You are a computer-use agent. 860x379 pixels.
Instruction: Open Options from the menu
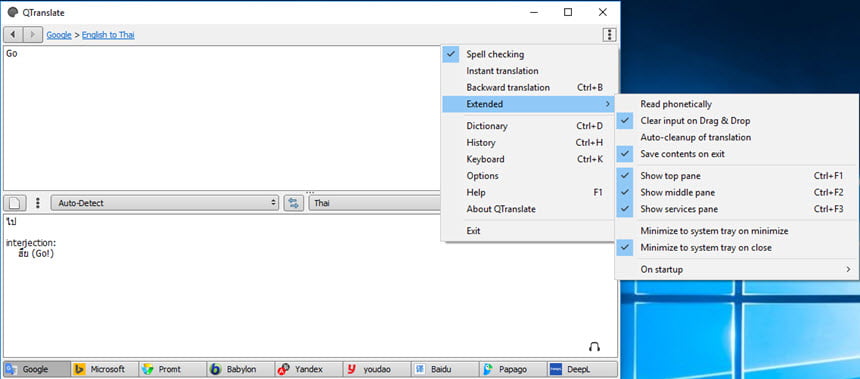click(x=528, y=176)
